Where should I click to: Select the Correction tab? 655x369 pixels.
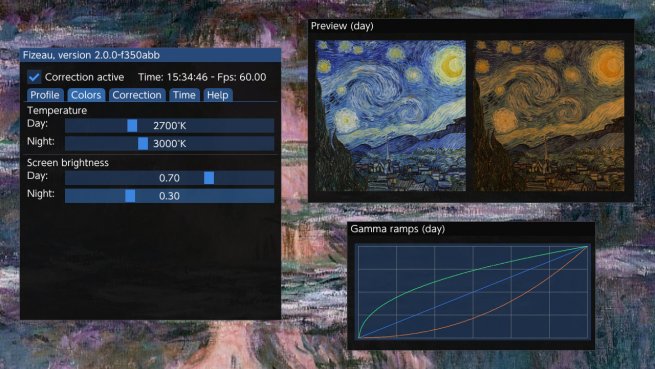[x=137, y=95]
